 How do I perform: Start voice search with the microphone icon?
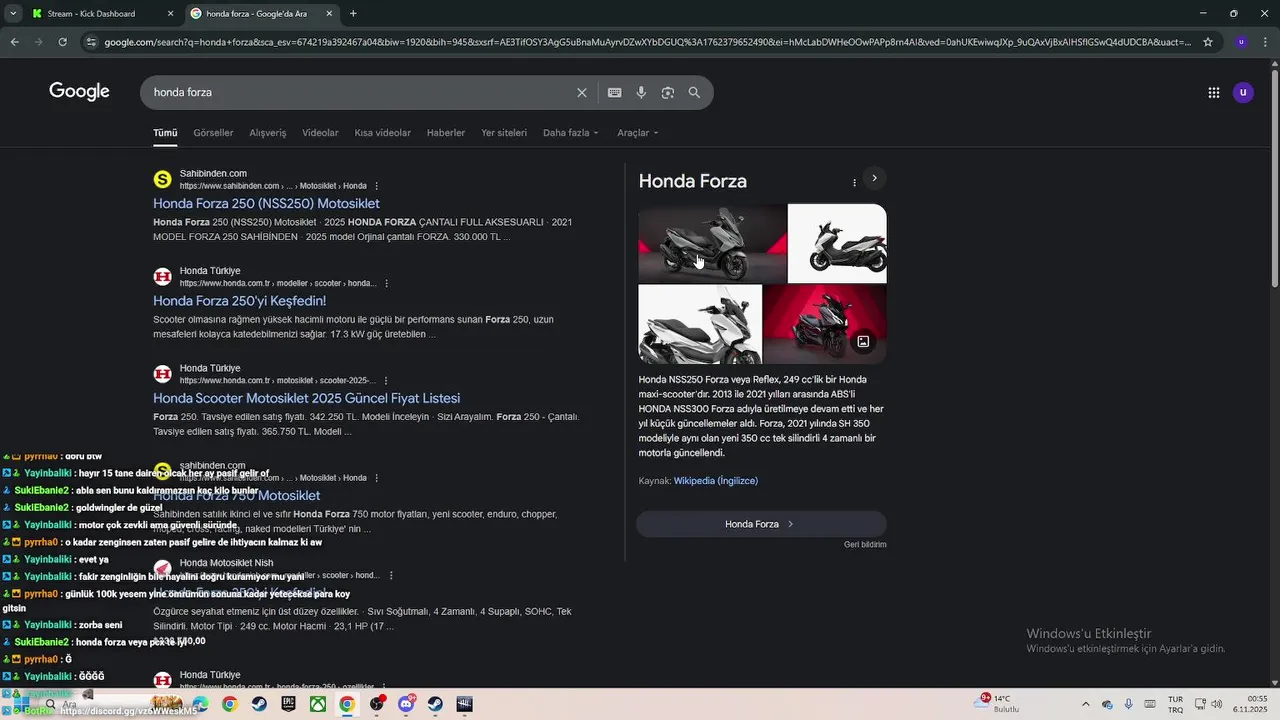[x=641, y=92]
